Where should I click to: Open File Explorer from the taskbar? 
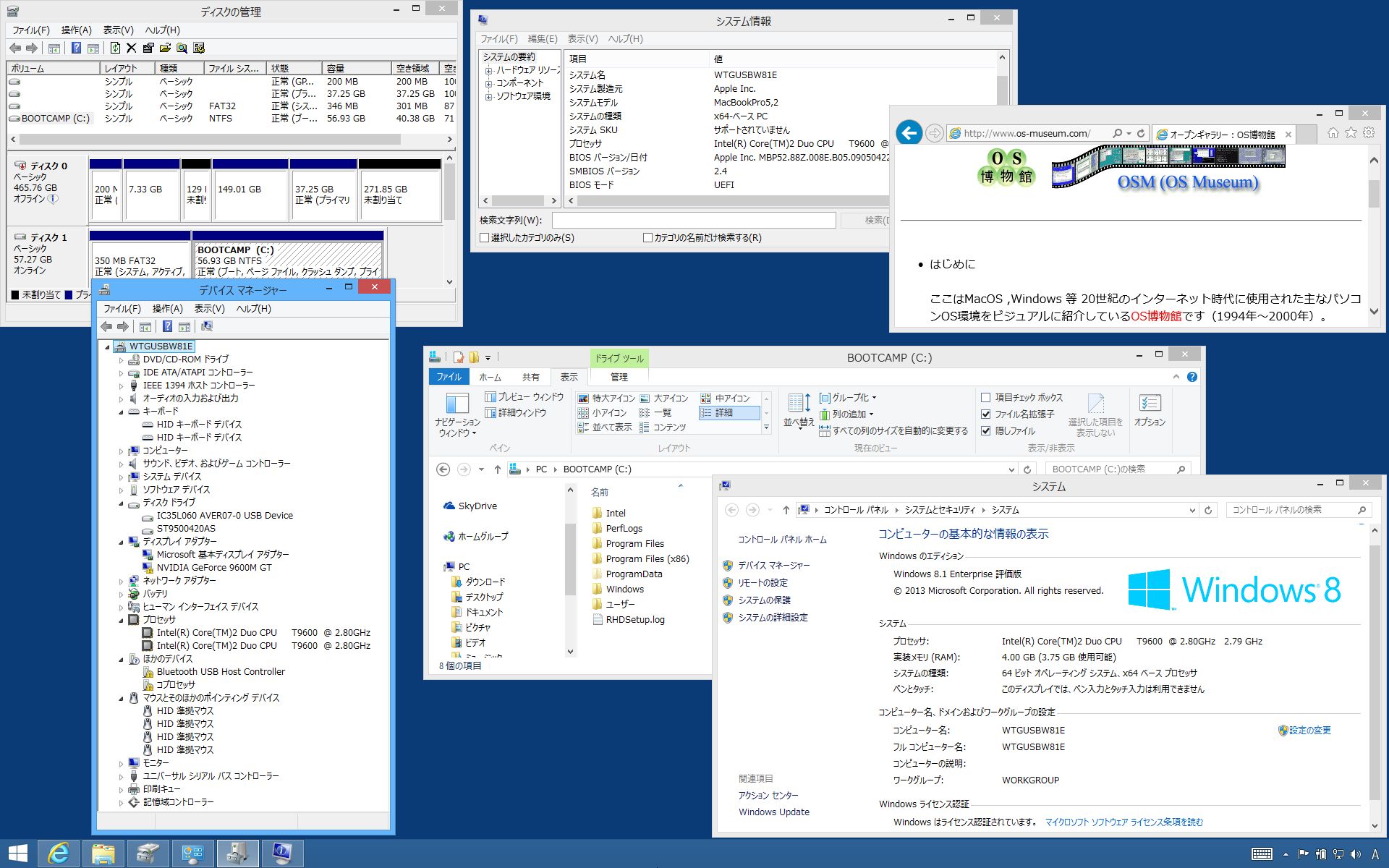103,854
